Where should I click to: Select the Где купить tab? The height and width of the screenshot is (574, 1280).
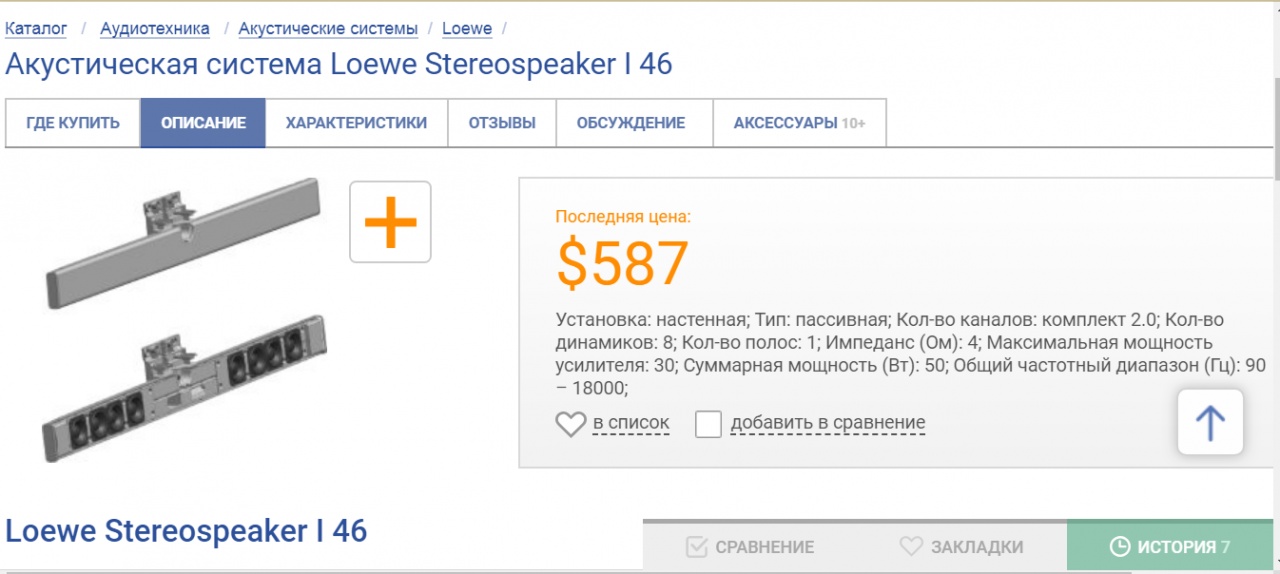click(x=73, y=123)
